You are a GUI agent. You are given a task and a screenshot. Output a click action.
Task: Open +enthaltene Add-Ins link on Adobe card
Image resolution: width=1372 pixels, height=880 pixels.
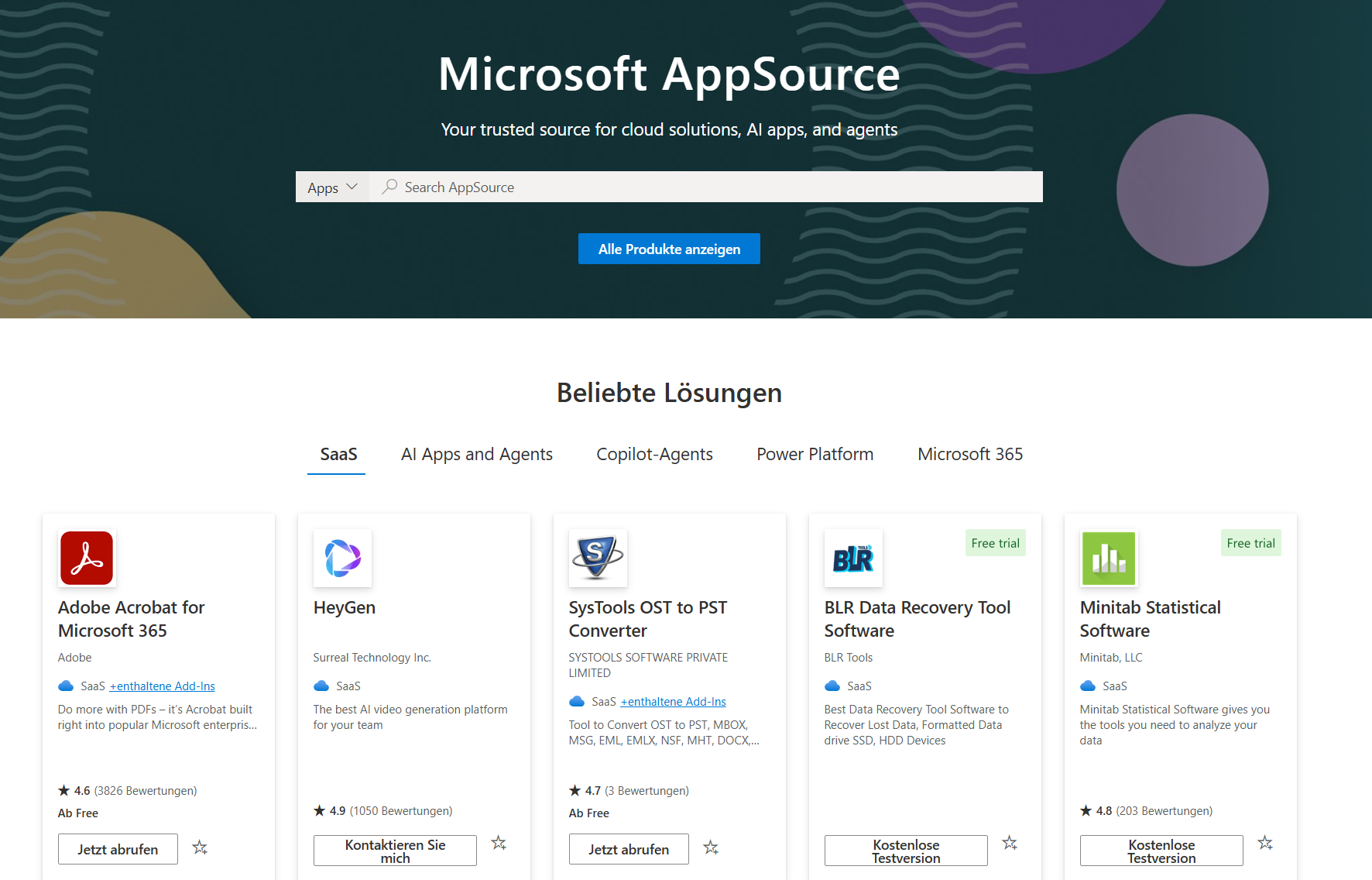click(x=163, y=686)
